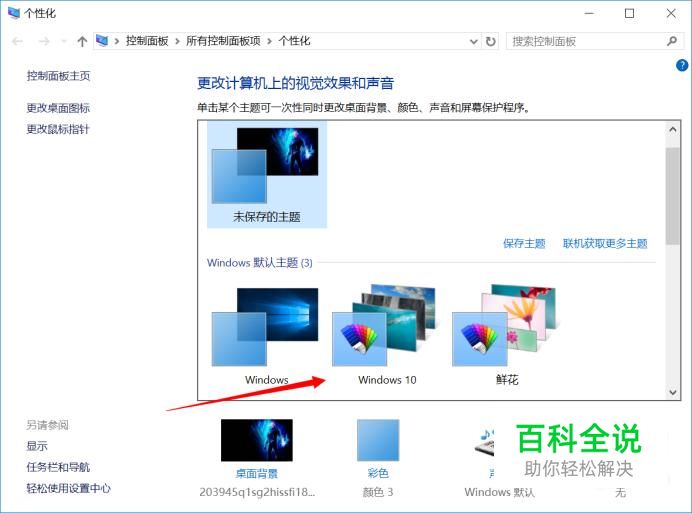
Task: Apply the Windows default theme
Action: (266, 336)
